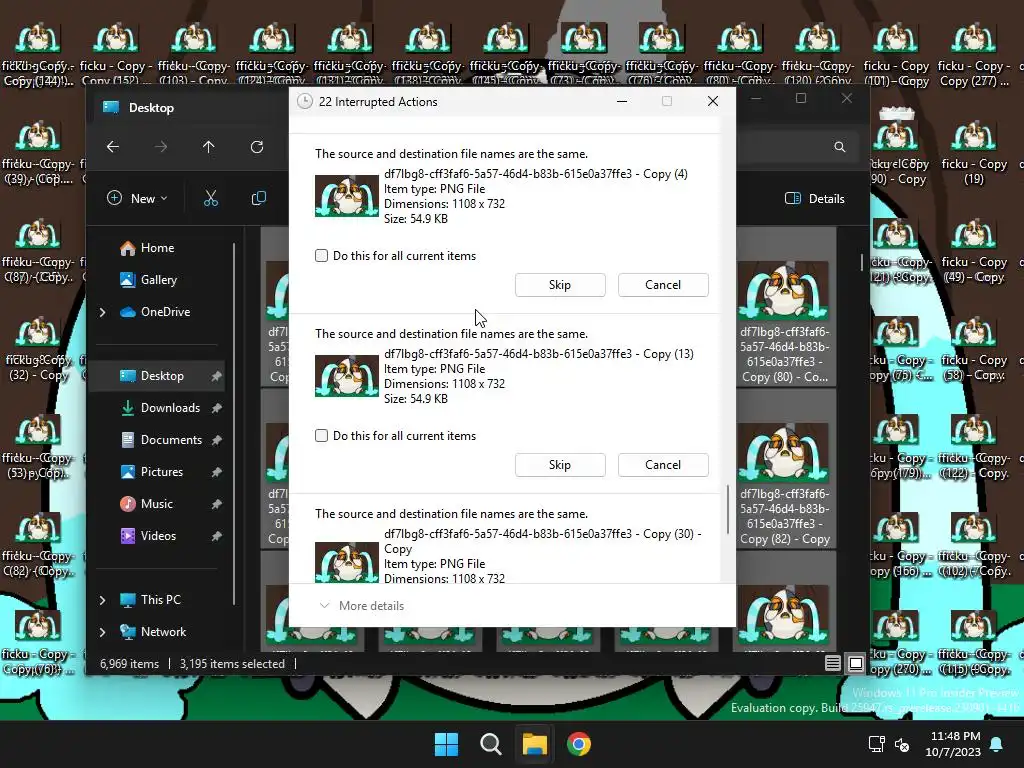
Task: Select Desktop in the navigation pane
Action: (x=157, y=376)
